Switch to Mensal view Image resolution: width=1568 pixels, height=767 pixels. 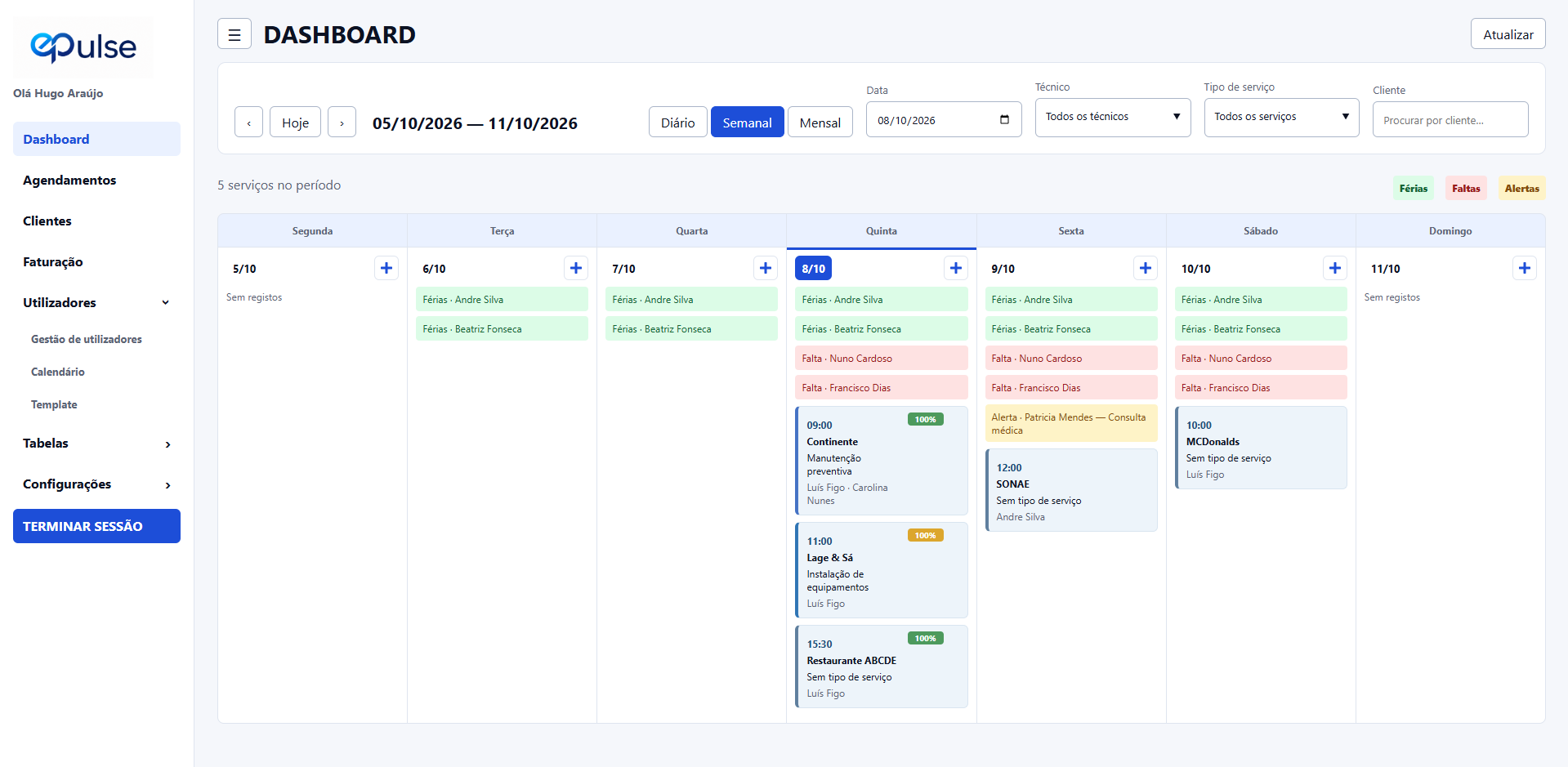(820, 123)
